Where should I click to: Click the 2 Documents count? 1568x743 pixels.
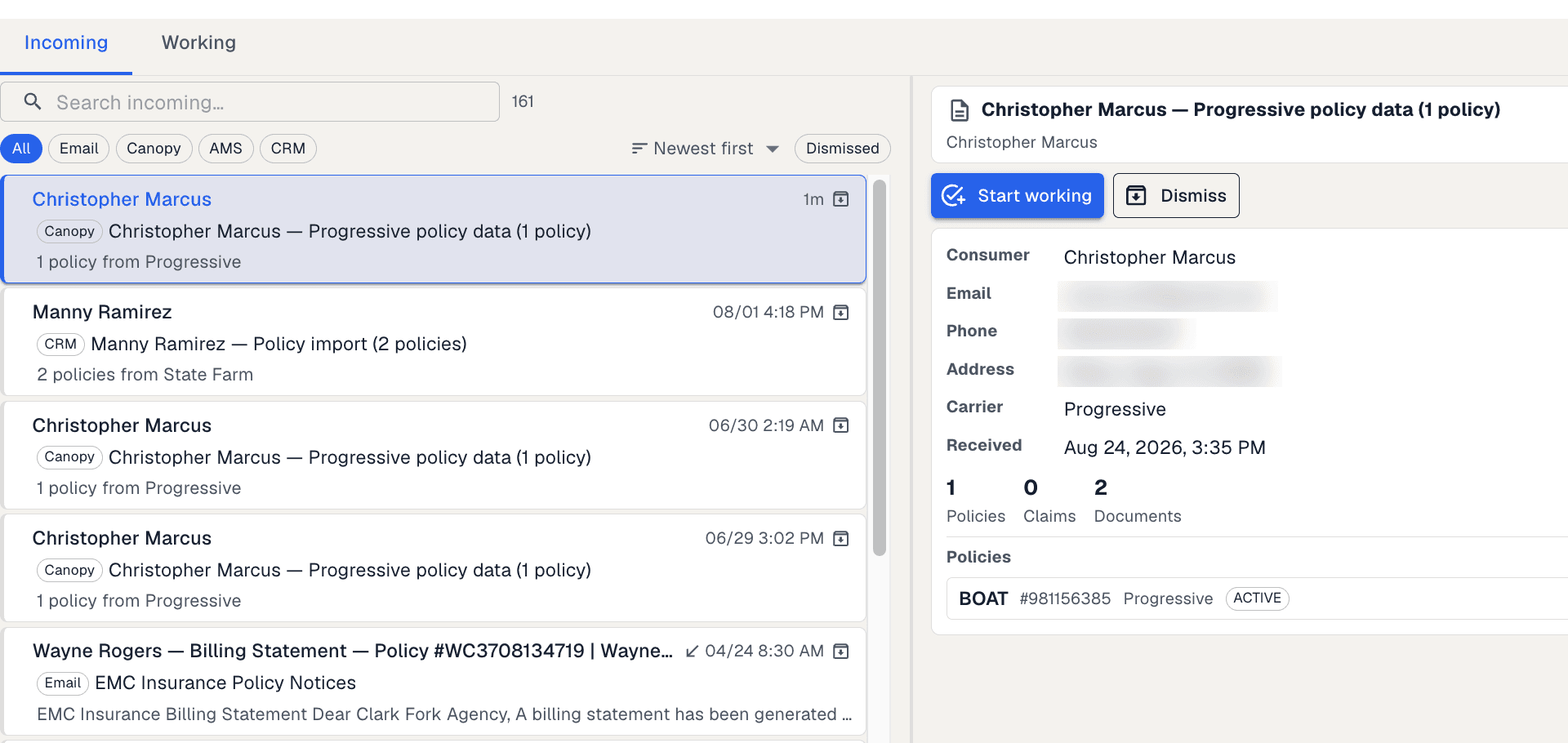(1138, 501)
